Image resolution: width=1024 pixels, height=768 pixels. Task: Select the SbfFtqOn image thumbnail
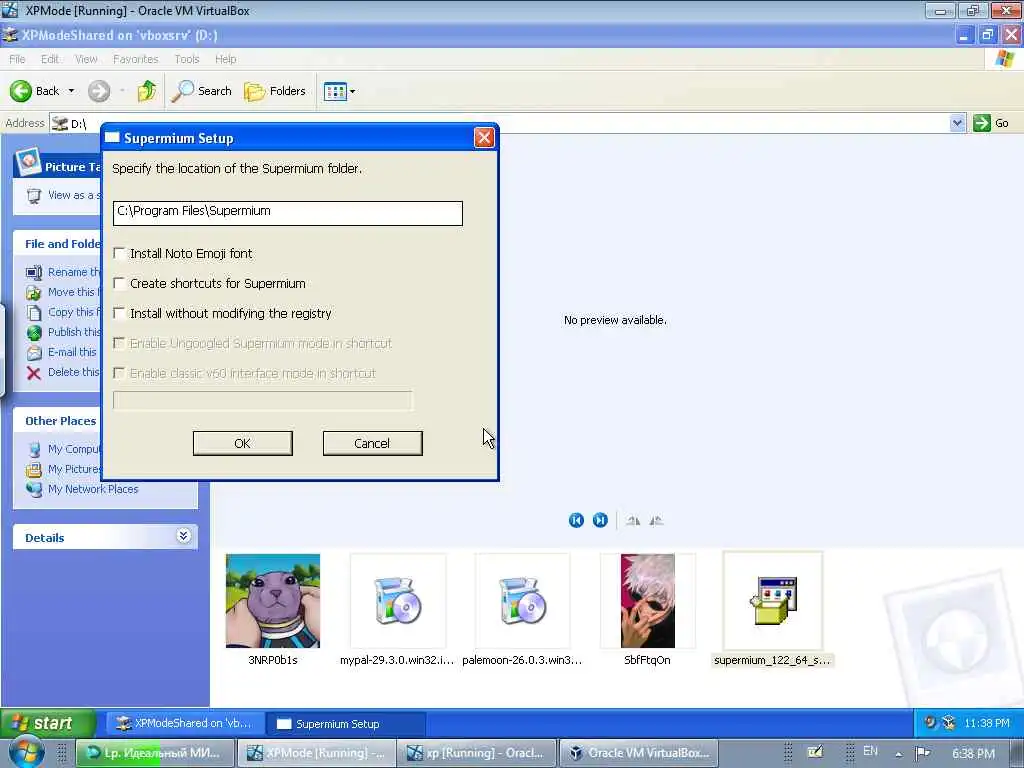pyautogui.click(x=647, y=601)
